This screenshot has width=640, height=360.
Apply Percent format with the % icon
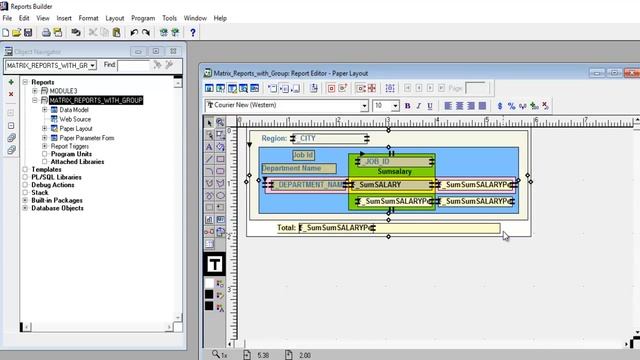(511, 106)
